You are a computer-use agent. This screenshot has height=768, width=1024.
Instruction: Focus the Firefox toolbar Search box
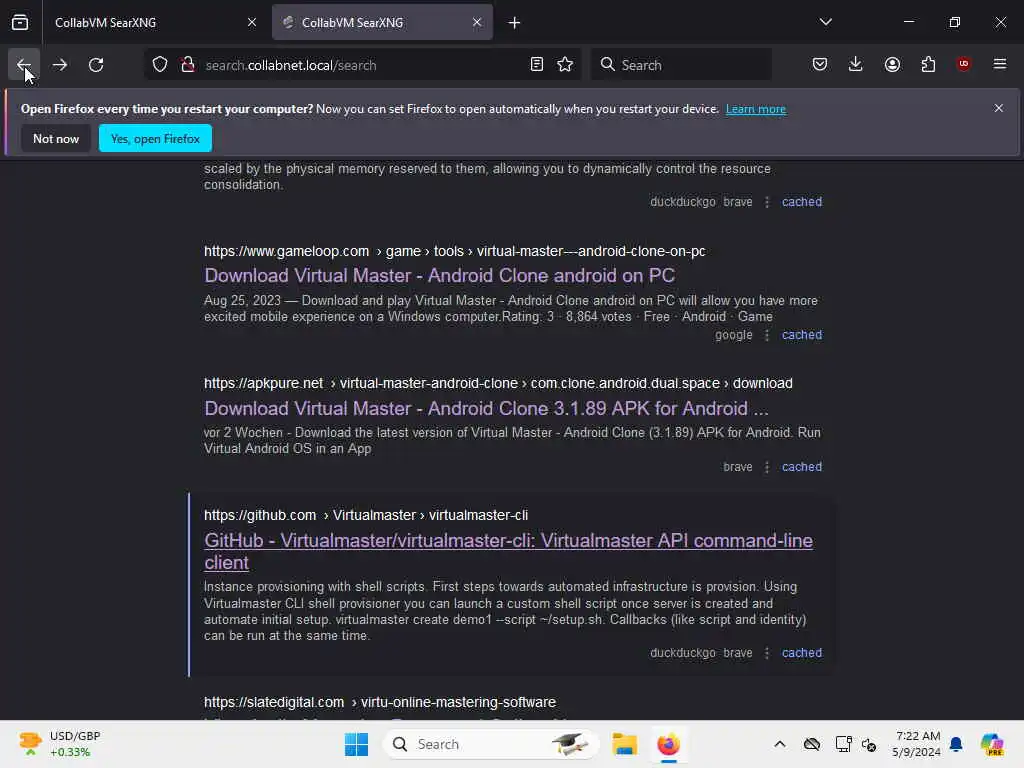click(x=681, y=65)
